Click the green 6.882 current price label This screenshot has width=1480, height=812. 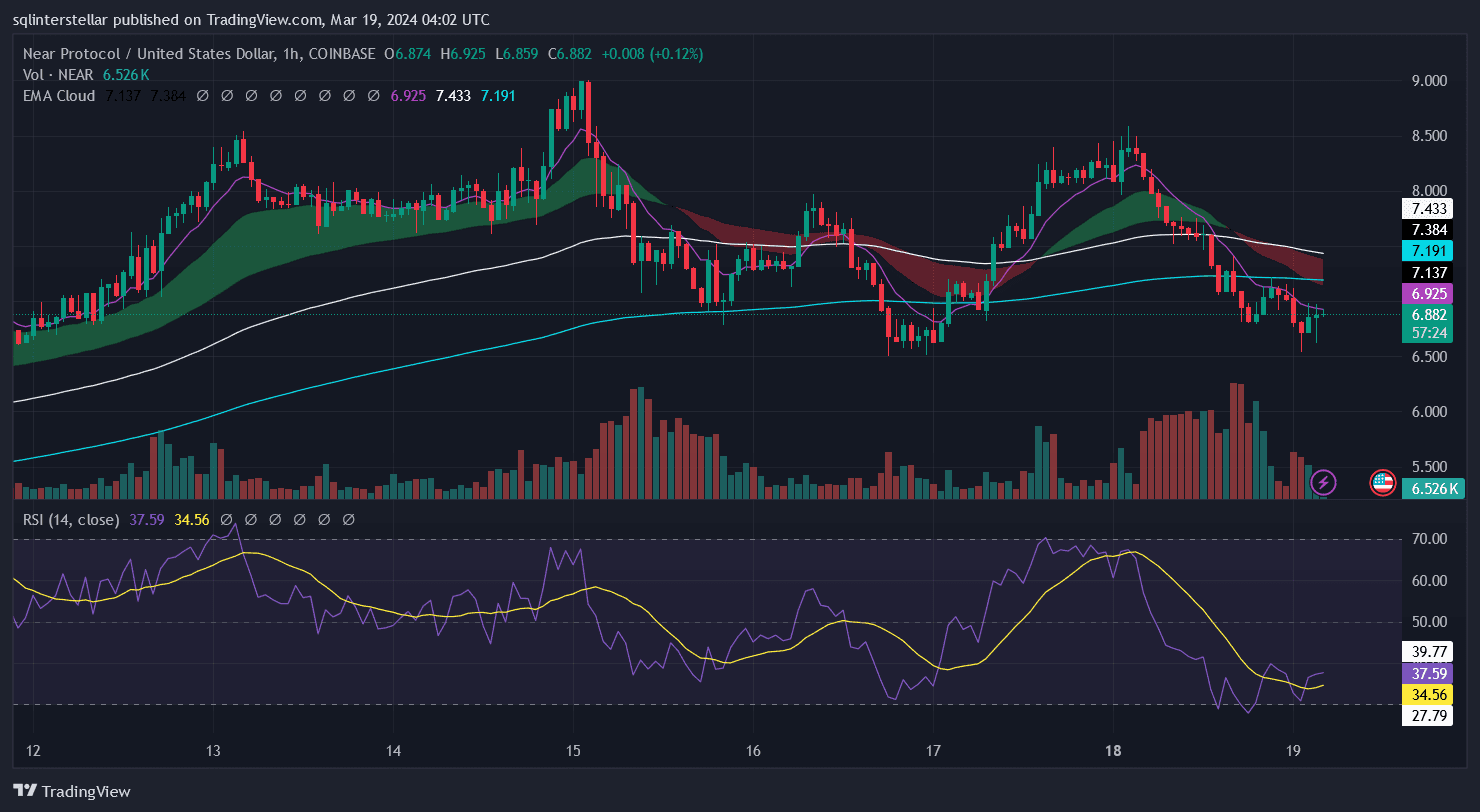pyautogui.click(x=1426, y=314)
